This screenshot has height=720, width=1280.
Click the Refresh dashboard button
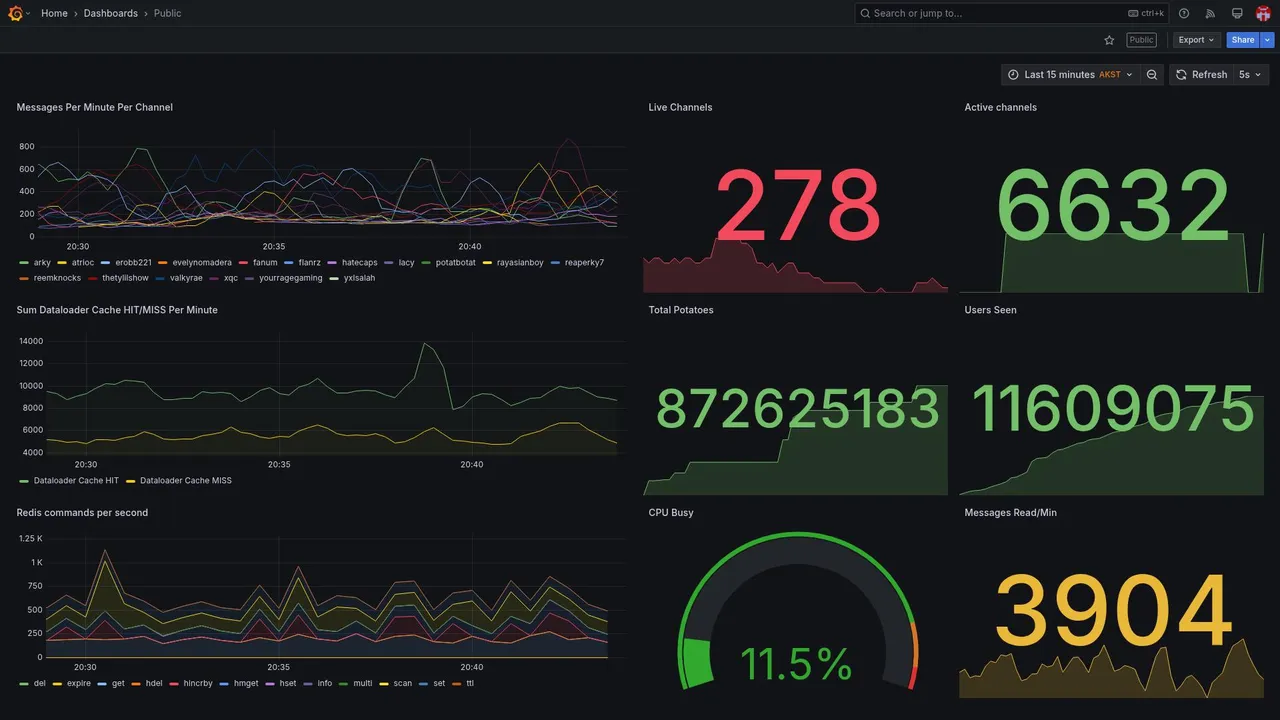click(1201, 75)
